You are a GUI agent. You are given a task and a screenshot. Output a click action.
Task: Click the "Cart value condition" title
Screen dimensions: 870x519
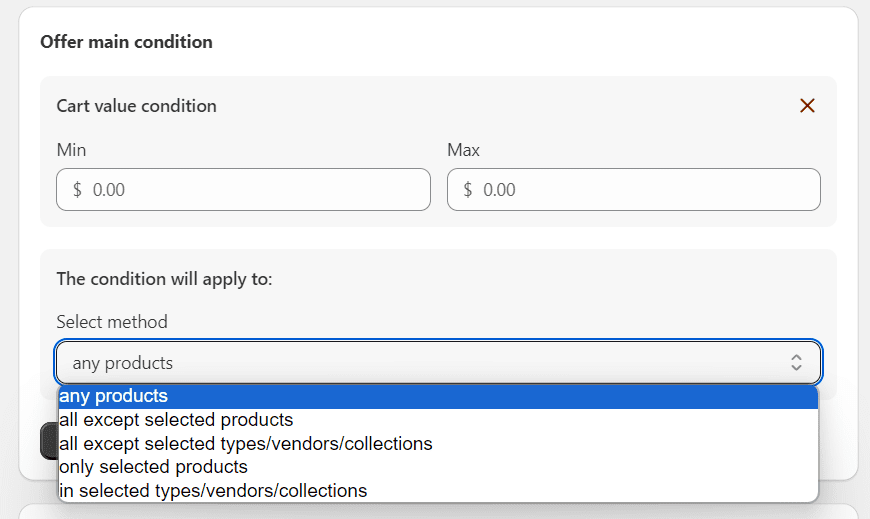[x=136, y=106]
